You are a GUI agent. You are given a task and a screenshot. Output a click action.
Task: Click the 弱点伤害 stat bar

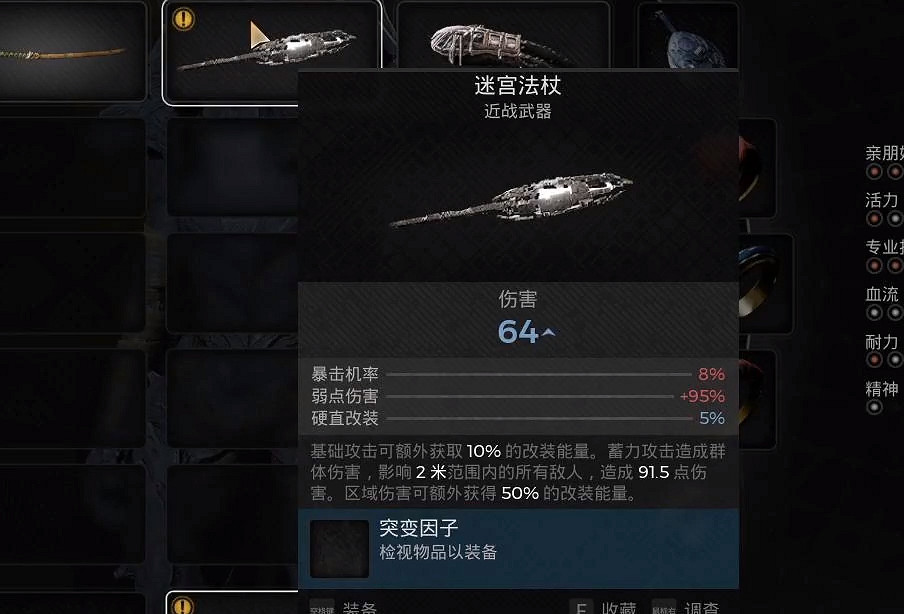[x=518, y=396]
